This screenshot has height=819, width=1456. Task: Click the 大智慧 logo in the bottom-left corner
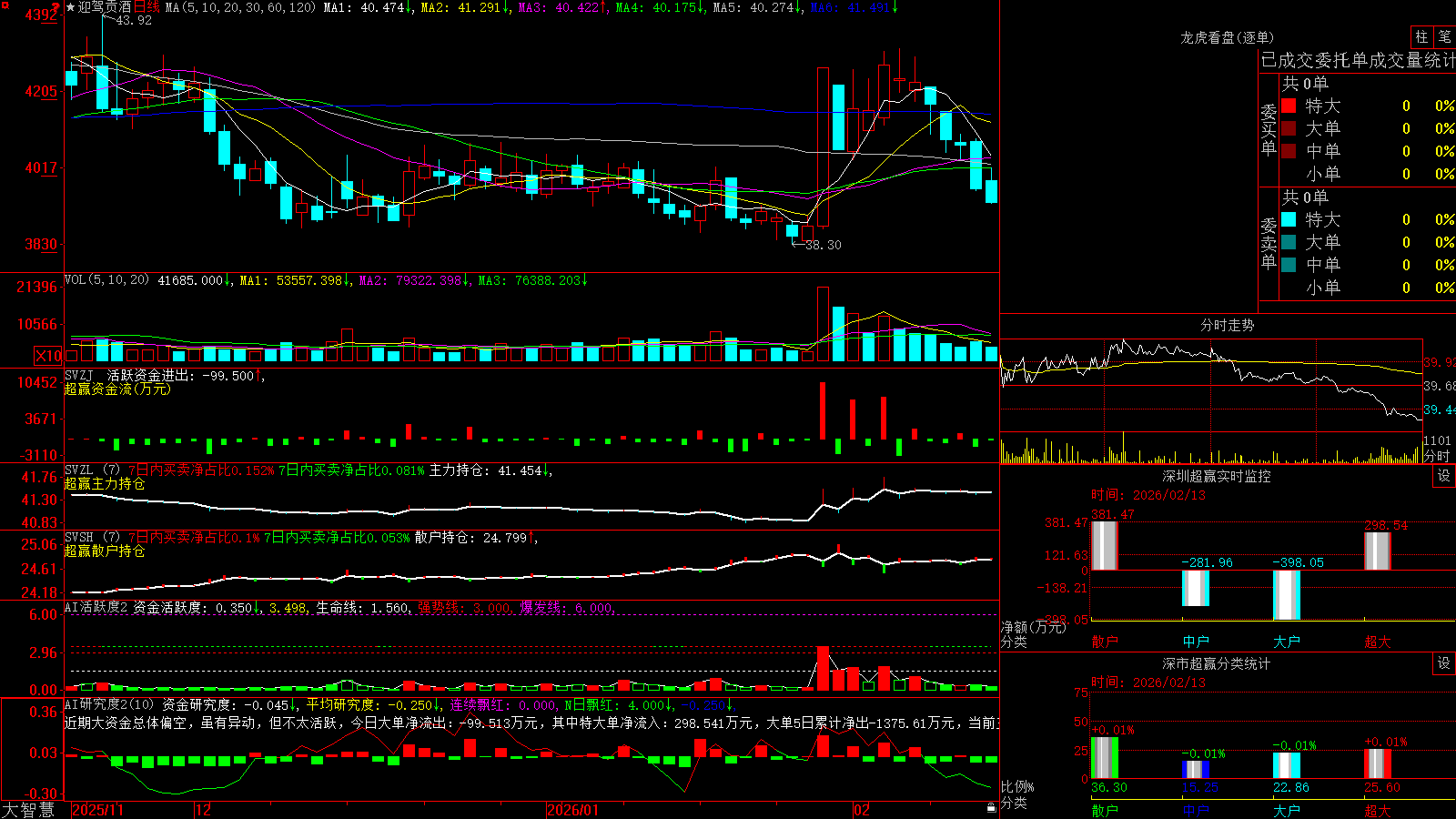click(28, 810)
